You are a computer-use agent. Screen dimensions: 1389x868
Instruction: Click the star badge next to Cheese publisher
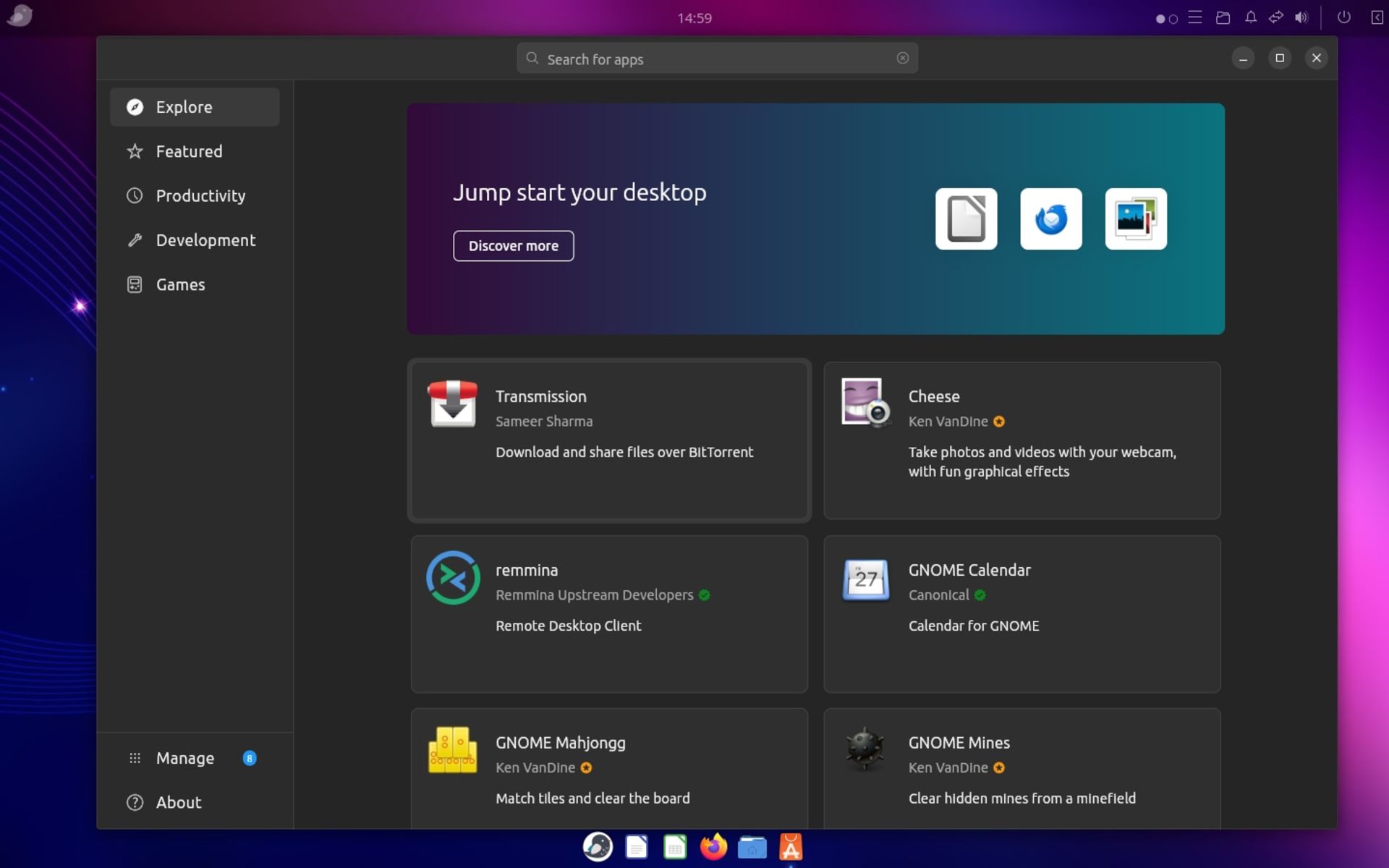pyautogui.click(x=999, y=422)
